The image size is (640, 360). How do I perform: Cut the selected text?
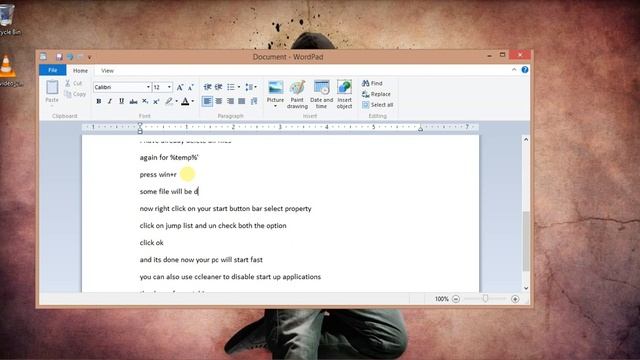click(x=73, y=83)
